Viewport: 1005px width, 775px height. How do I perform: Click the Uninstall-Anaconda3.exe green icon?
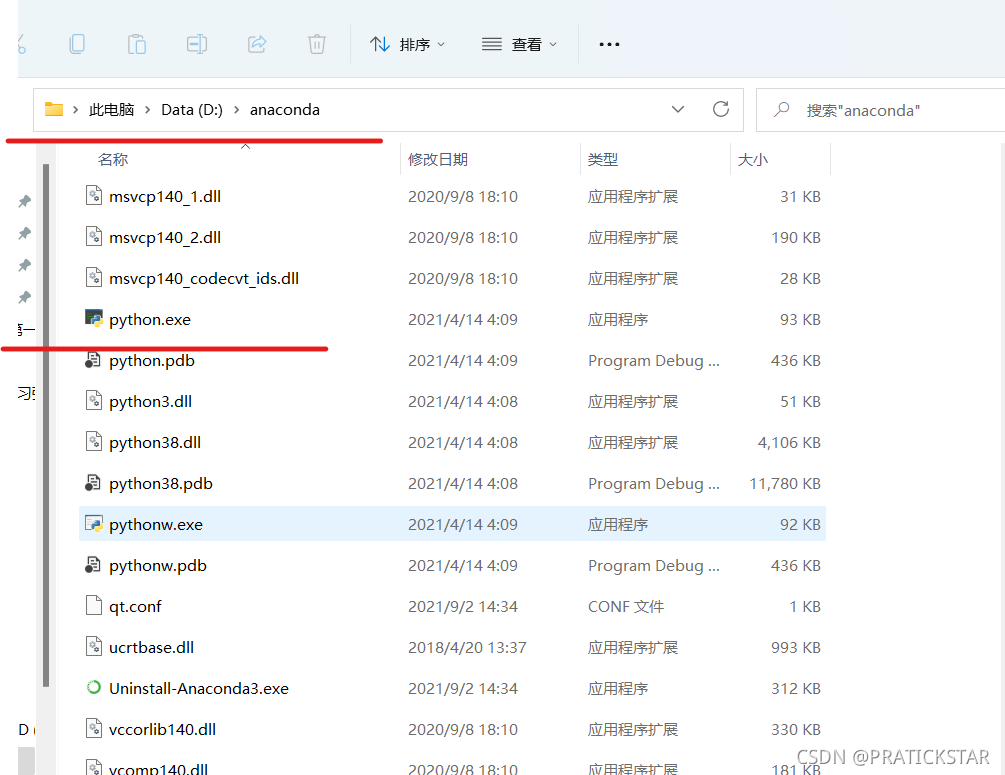click(94, 687)
